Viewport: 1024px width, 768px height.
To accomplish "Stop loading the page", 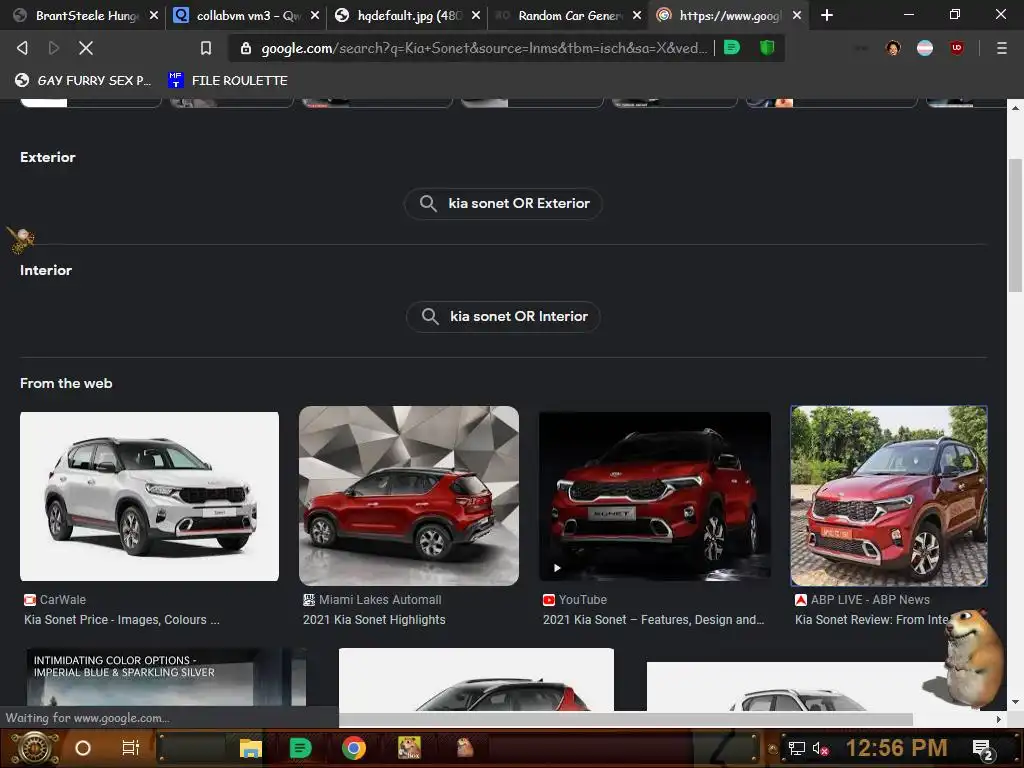I will (x=86, y=48).
